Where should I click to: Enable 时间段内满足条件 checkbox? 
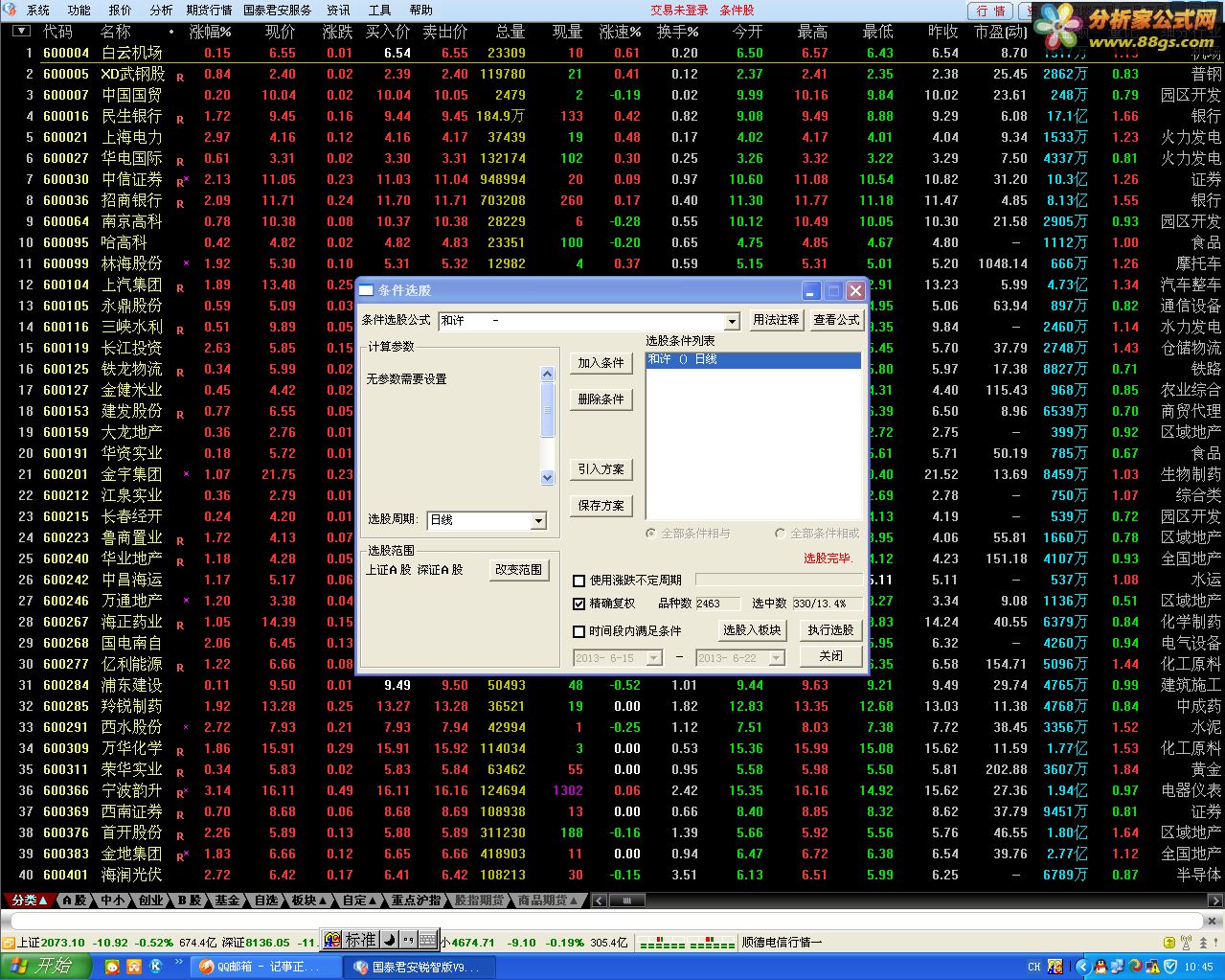578,631
